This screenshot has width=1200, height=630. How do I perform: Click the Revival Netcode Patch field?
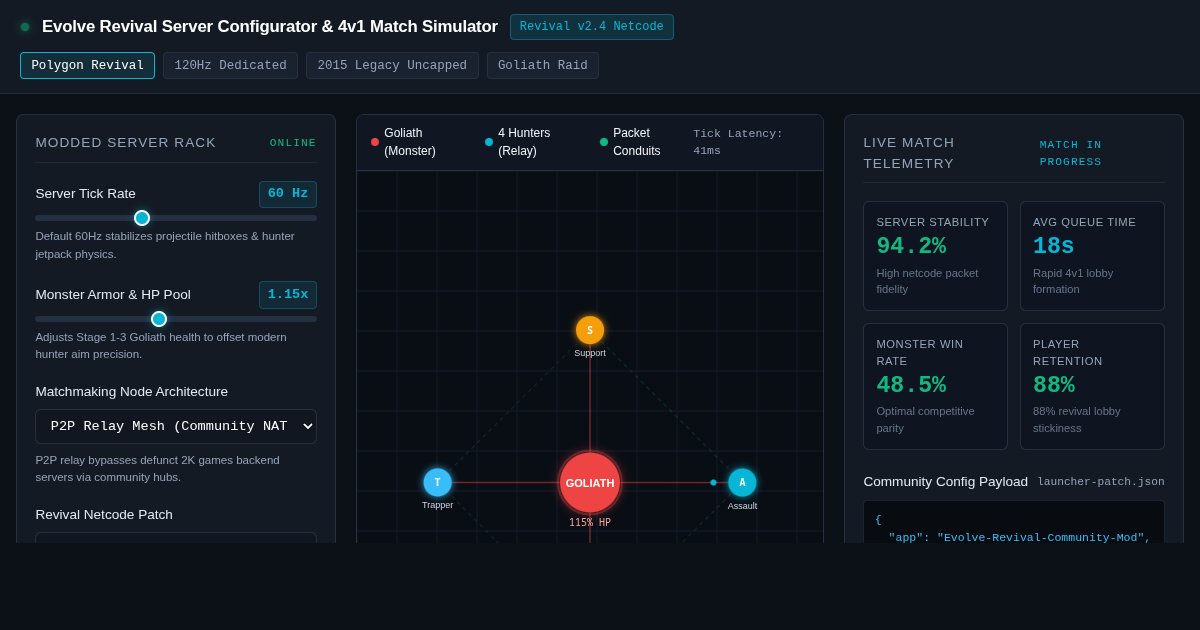pyautogui.click(x=176, y=538)
